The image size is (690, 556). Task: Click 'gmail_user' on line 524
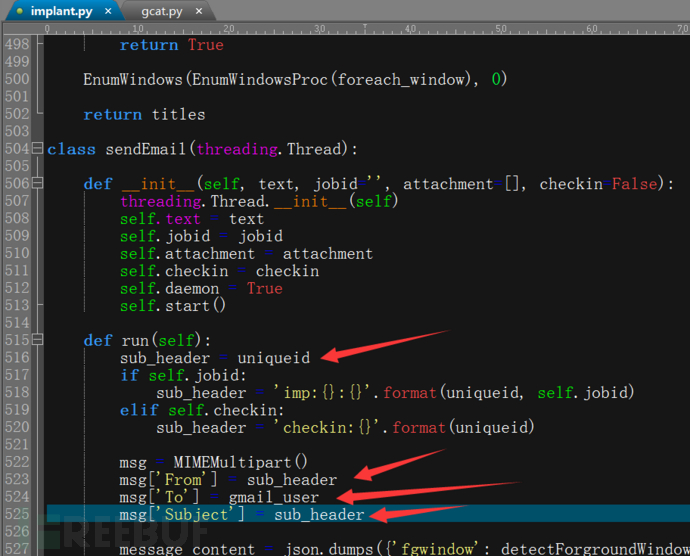tap(274, 497)
